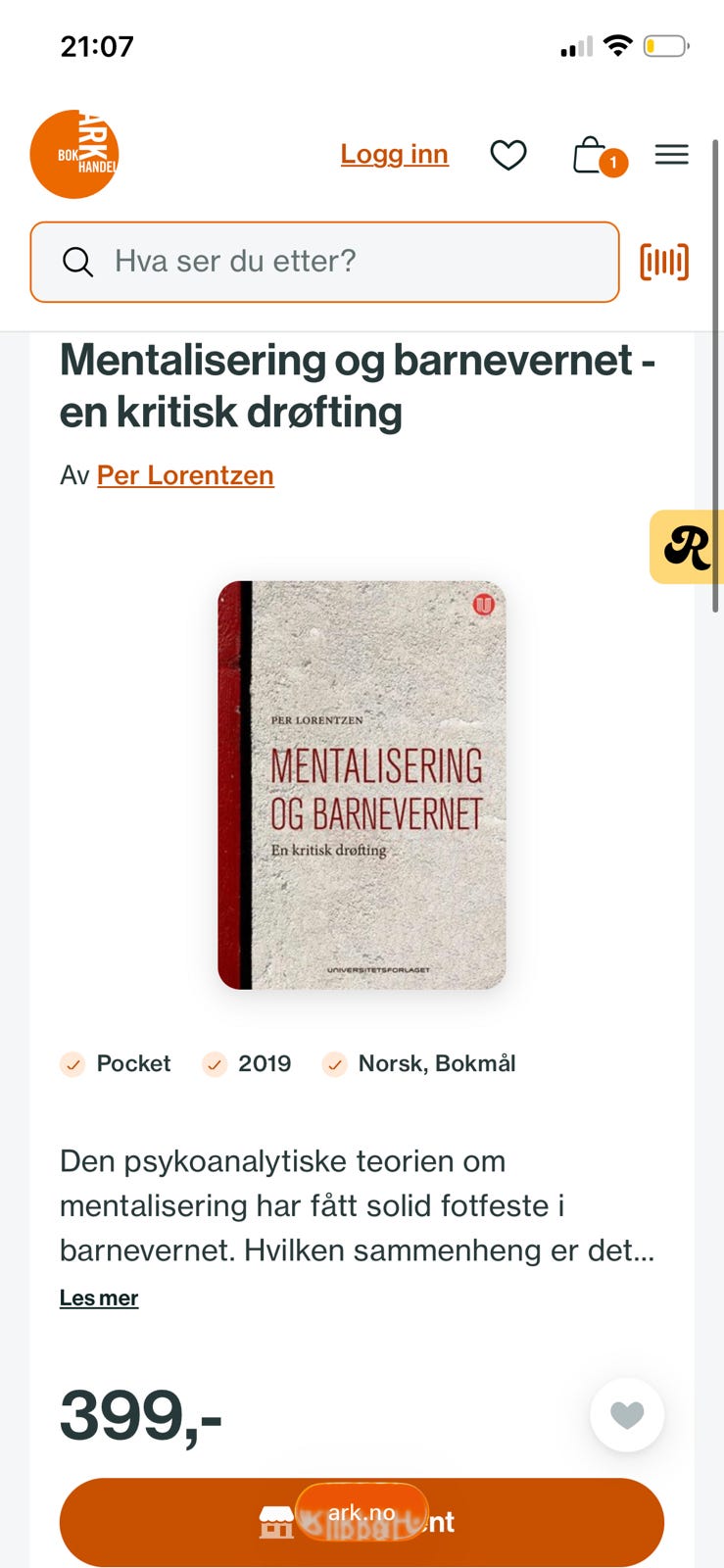Click the page scrollbar on right edge
The image size is (724, 1568).
716,376
